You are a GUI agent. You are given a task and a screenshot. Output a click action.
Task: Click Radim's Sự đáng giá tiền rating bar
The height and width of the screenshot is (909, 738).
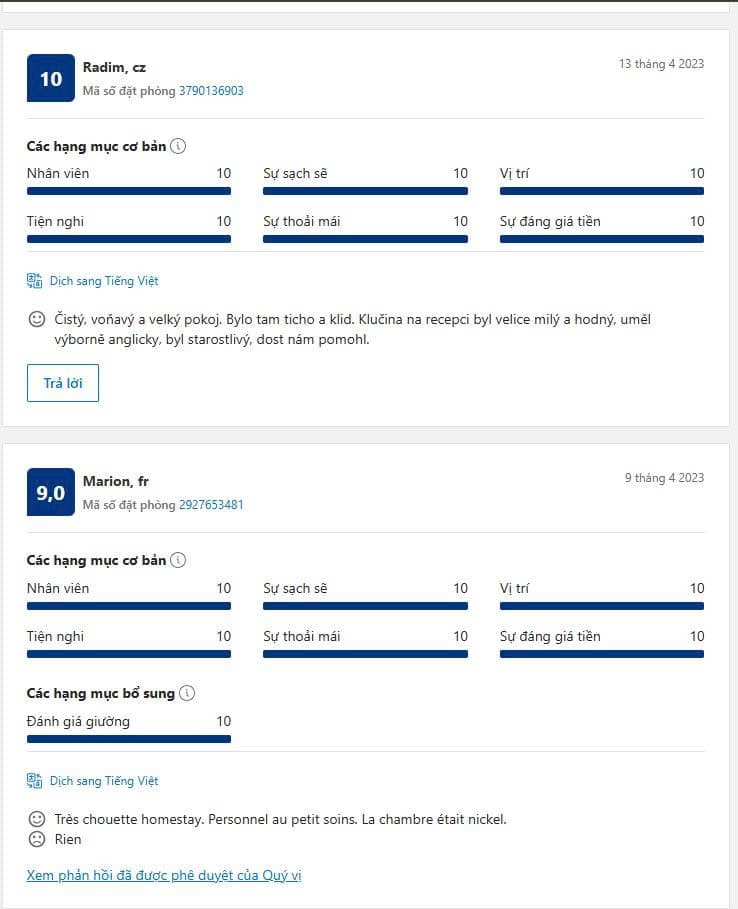tap(602, 239)
